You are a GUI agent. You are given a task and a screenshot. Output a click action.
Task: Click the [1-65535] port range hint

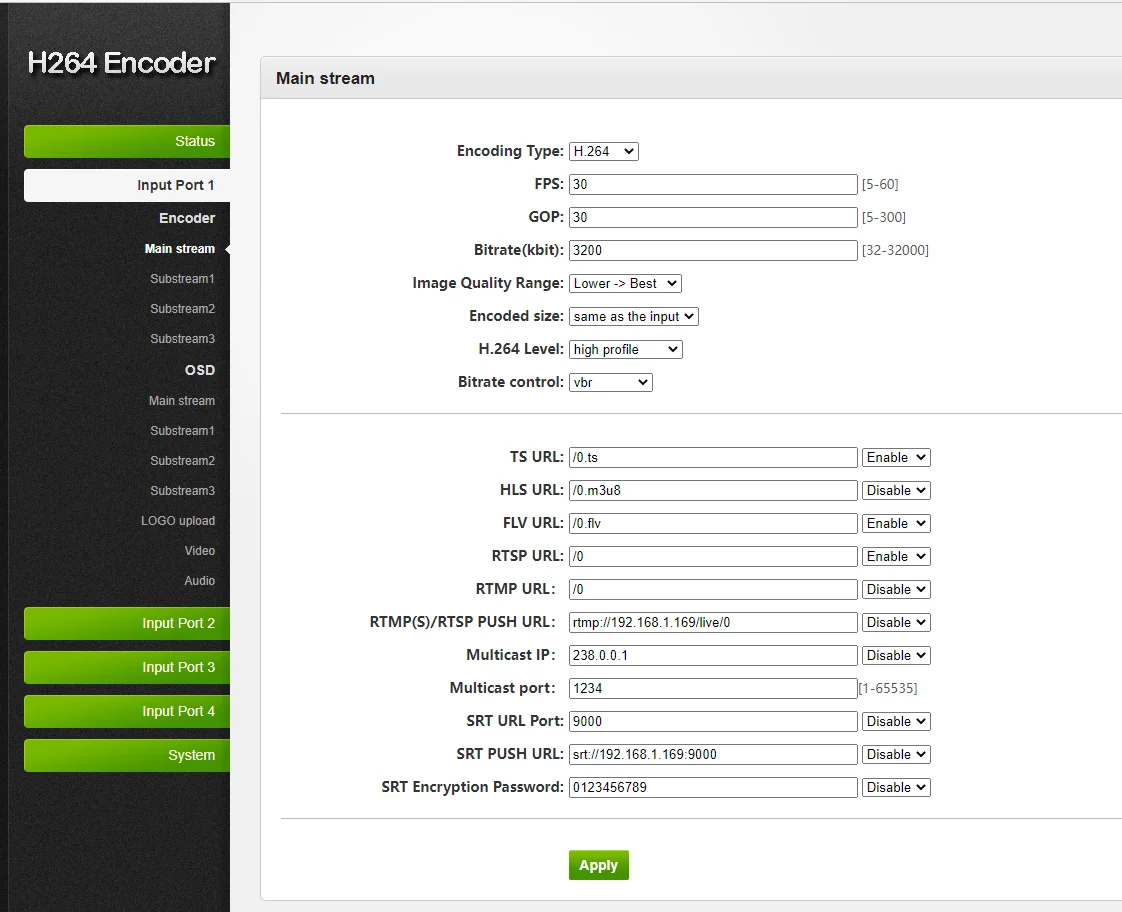pos(888,688)
